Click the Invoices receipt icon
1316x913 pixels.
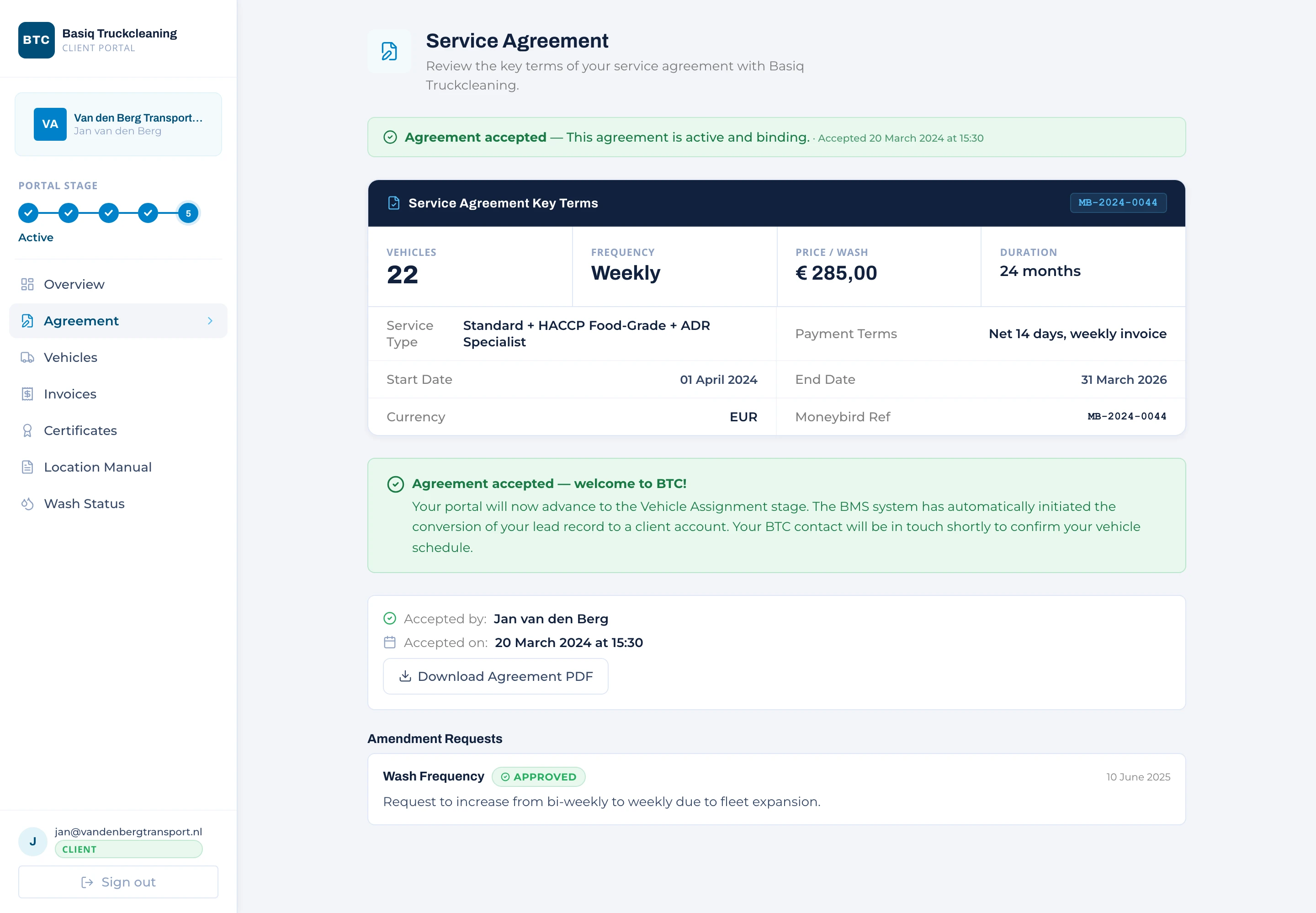(27, 394)
